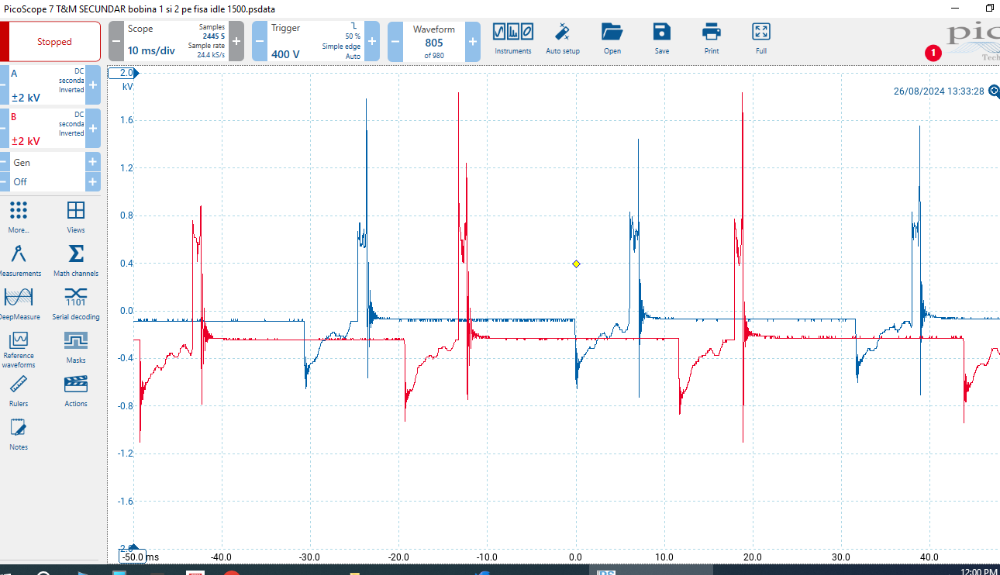Image resolution: width=1000 pixels, height=575 pixels.
Task: Click the yellow trigger marker diamond
Action: [576, 264]
